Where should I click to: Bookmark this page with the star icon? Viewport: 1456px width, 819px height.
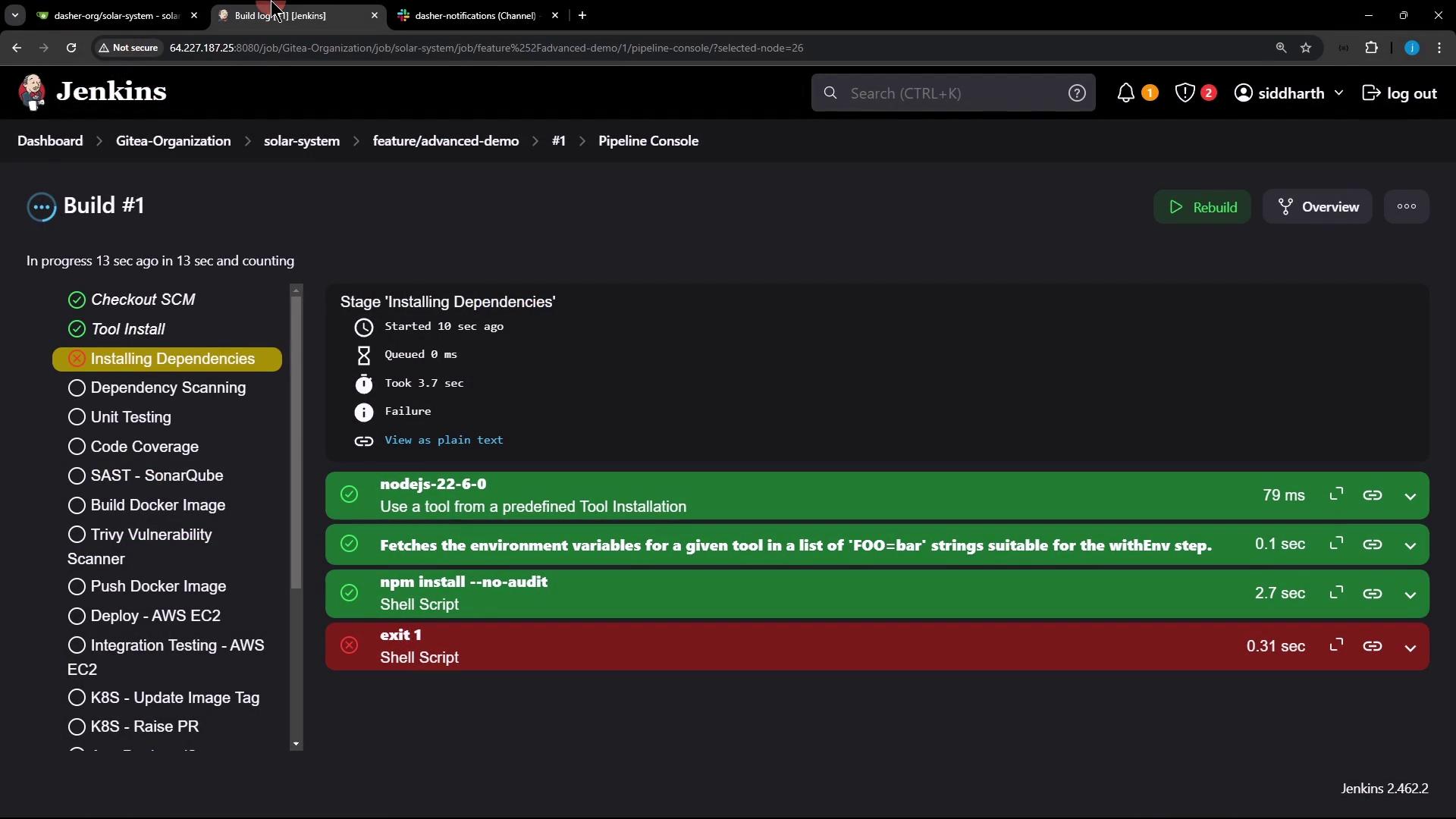click(x=1306, y=48)
